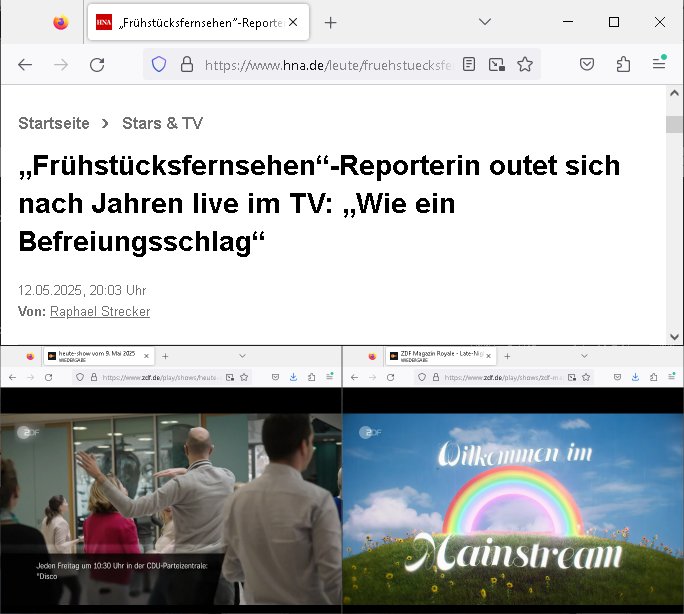This screenshot has width=684, height=614.
Task: Reload the HNA article page
Action: point(97,65)
